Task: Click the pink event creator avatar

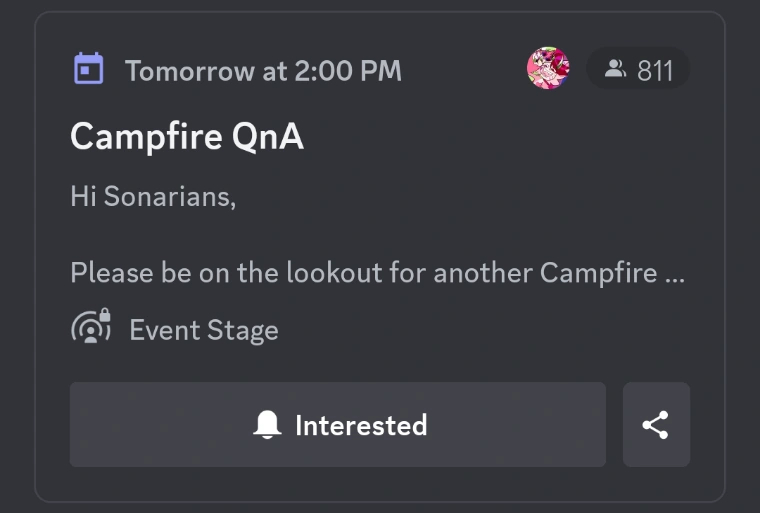Action: [x=548, y=69]
